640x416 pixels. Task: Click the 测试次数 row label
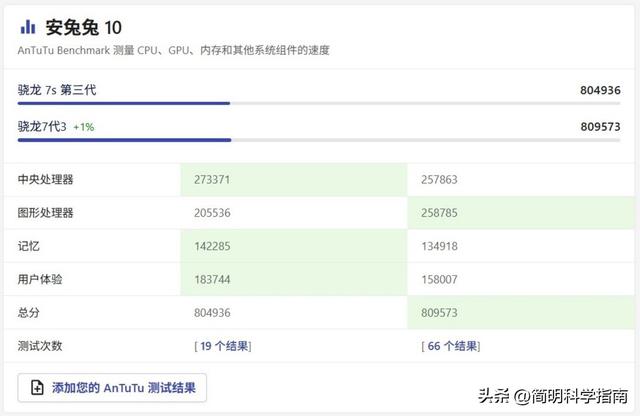(x=40, y=346)
